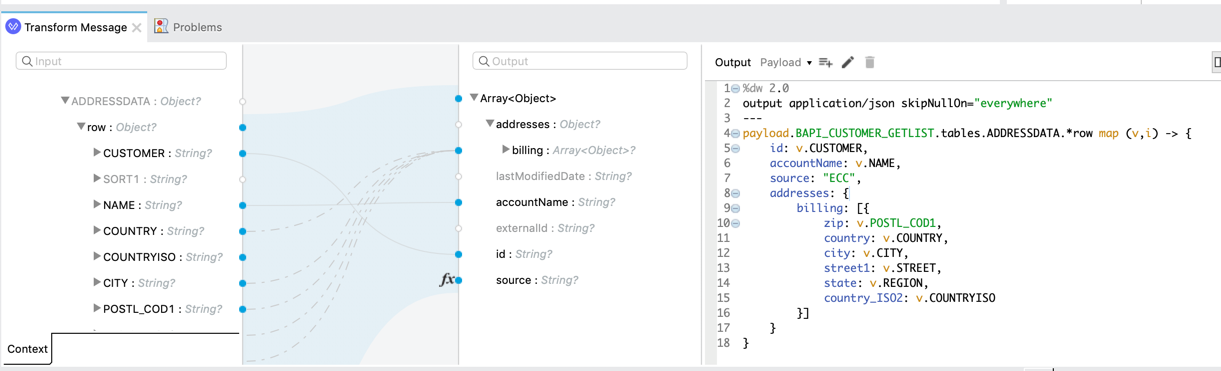Screen dimensions: 1221x371
Task: Click the Array<Object> output connector dot
Action: click(x=459, y=98)
